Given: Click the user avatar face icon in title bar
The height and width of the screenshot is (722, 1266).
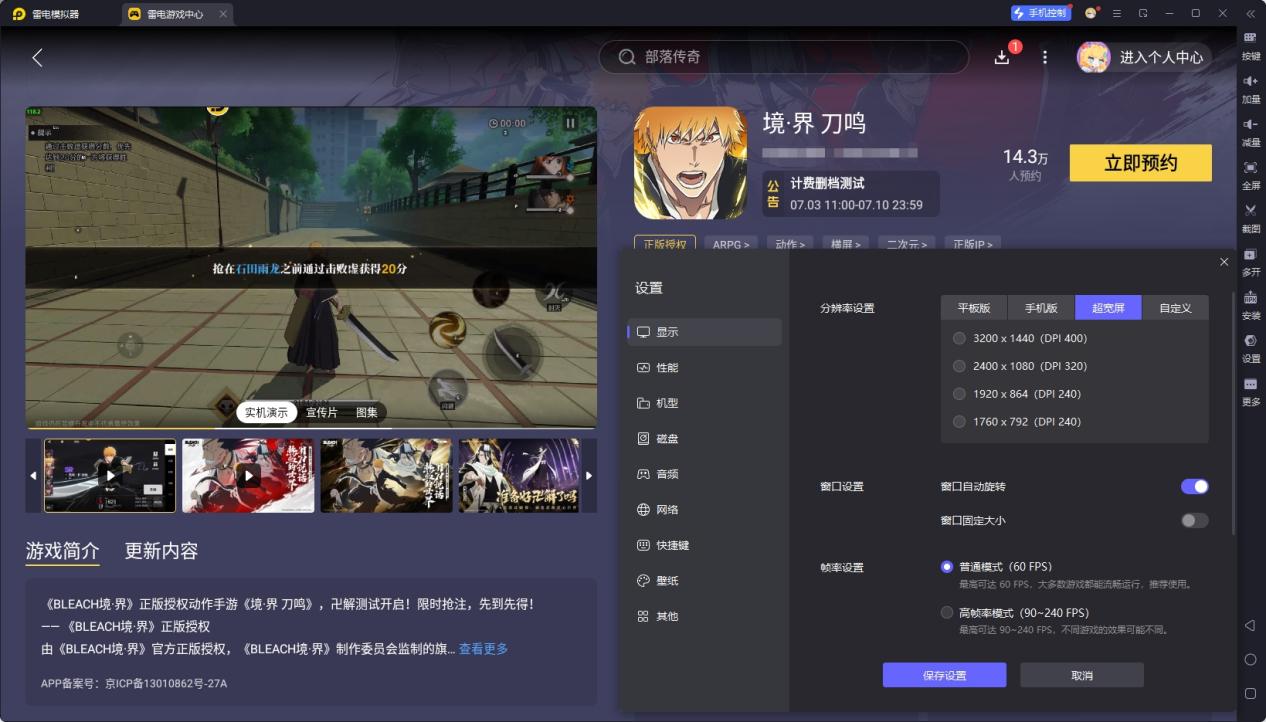Looking at the screenshot, I should 1091,13.
